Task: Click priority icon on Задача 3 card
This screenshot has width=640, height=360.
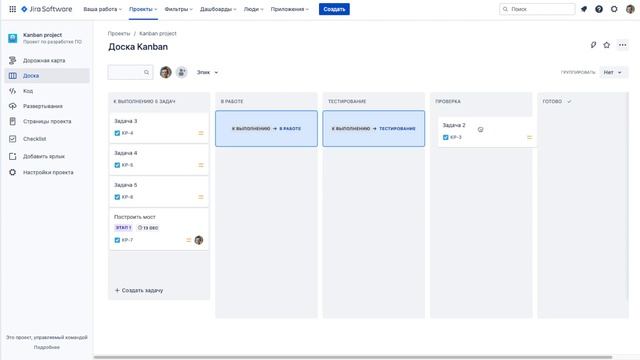Action: click(201, 133)
